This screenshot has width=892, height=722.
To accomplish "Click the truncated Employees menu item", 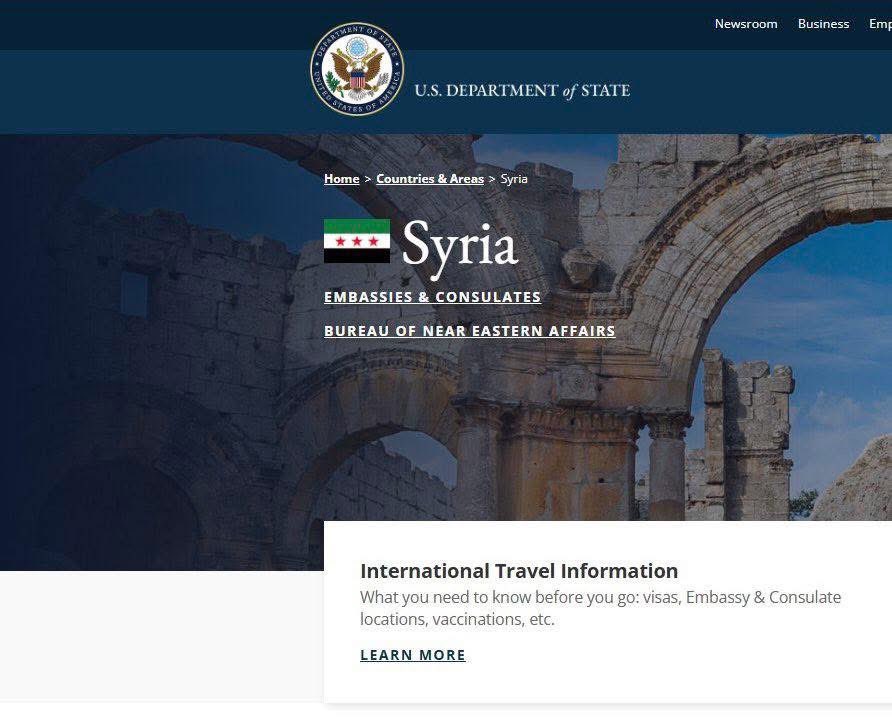I will (x=882, y=24).
